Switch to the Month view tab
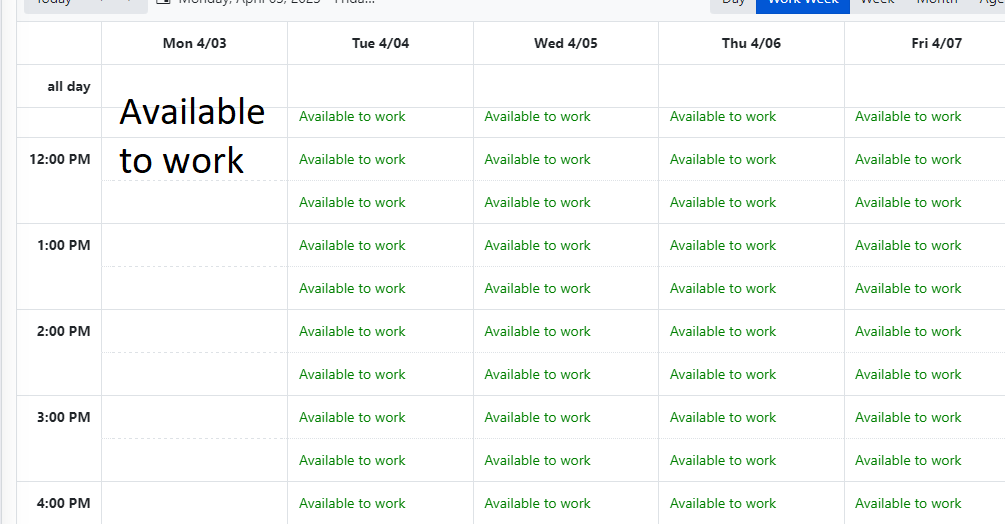 (936, 4)
